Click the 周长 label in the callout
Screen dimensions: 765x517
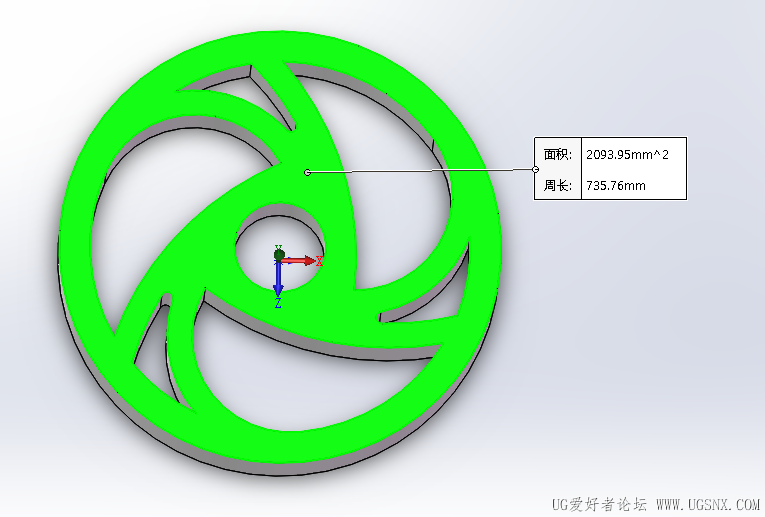pos(558,185)
